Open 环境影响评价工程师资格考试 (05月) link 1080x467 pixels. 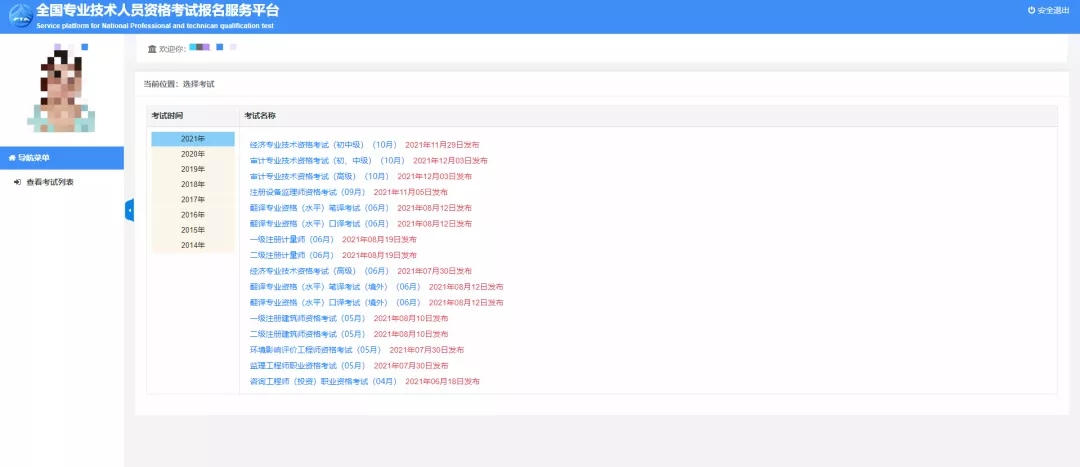point(315,350)
